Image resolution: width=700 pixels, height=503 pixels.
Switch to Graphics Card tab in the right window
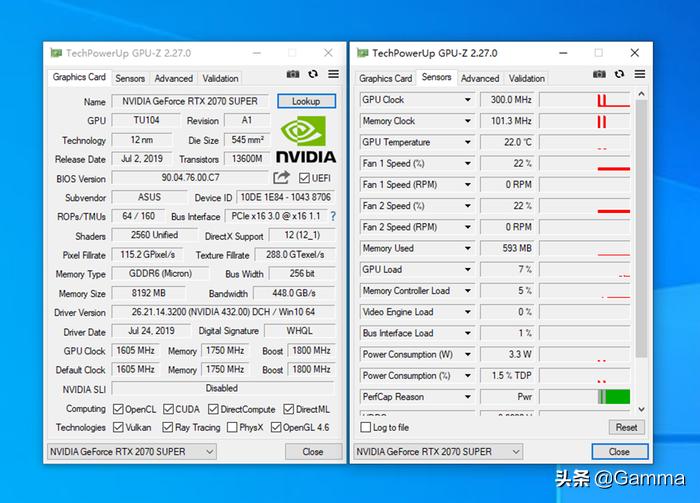(x=385, y=78)
